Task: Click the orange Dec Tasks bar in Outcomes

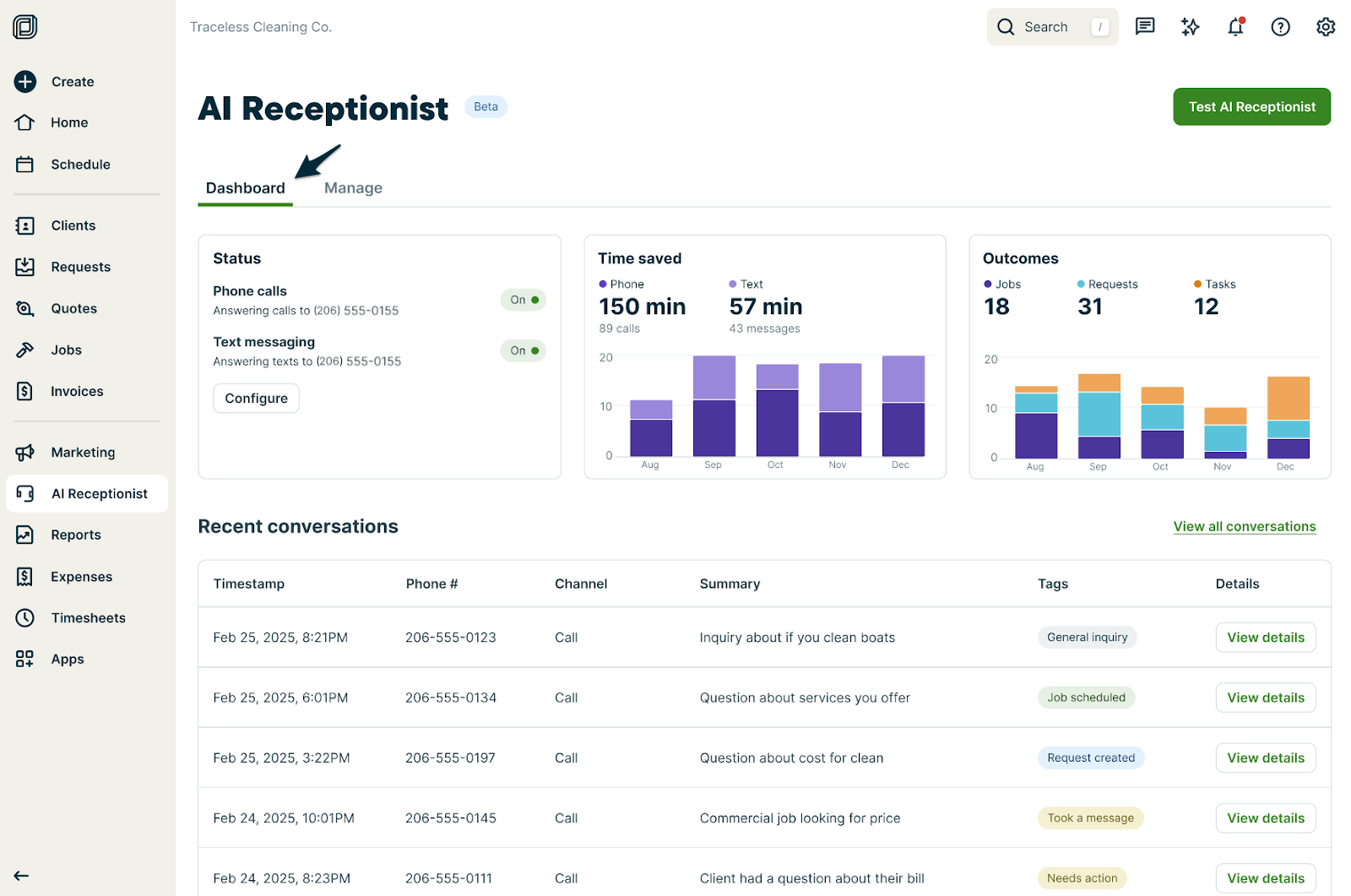Action: click(1288, 398)
